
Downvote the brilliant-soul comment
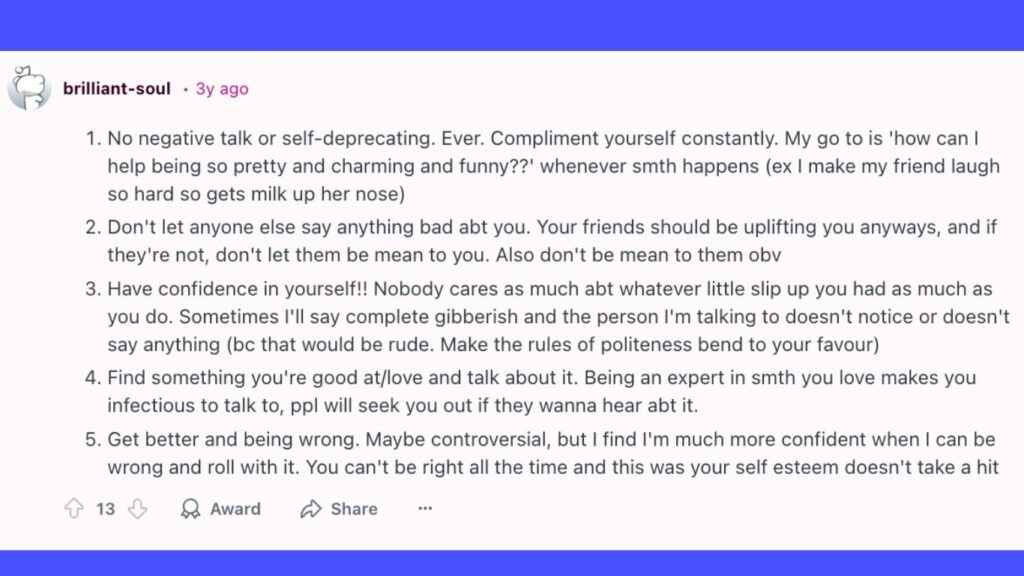[137, 509]
